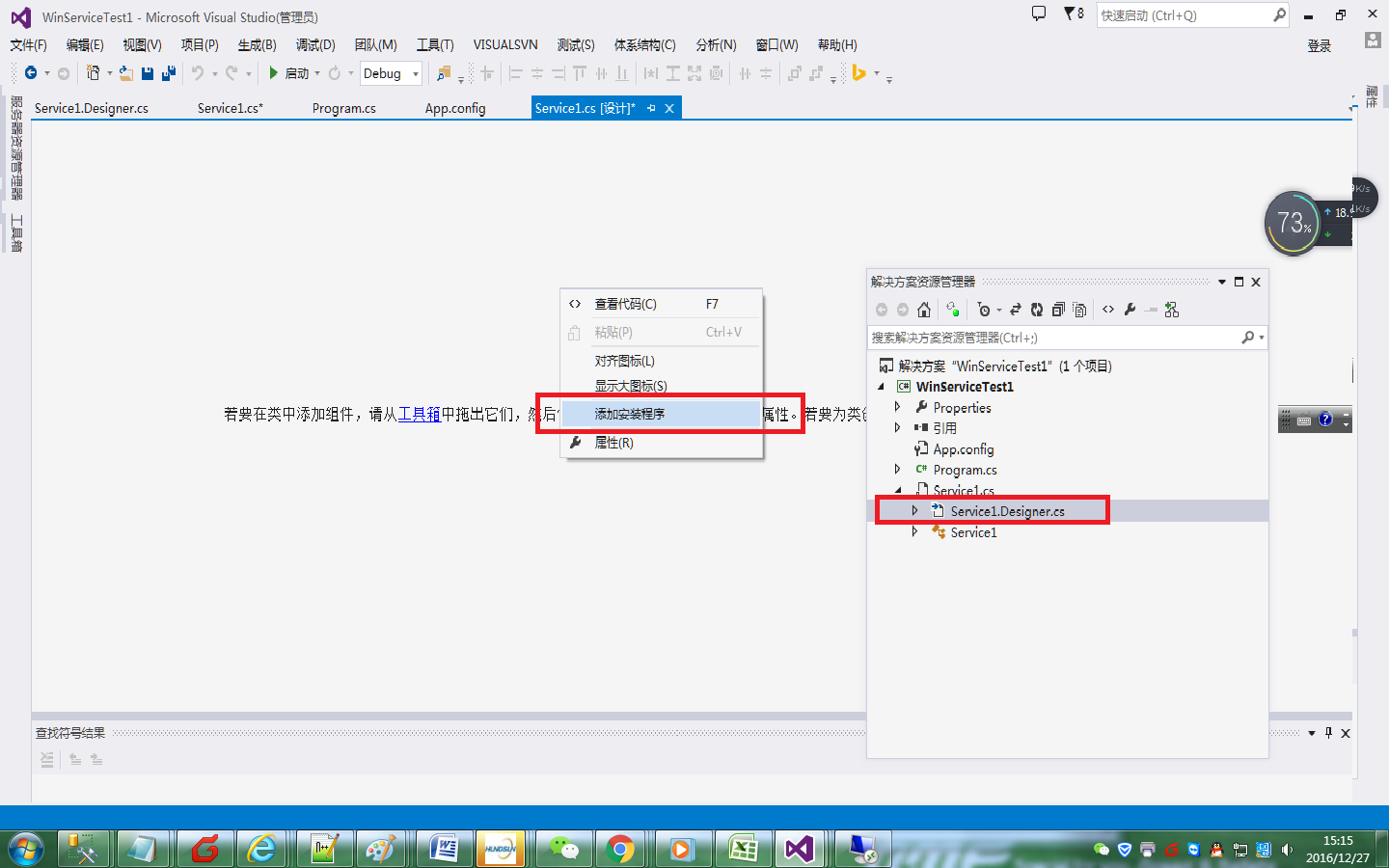Navigate backward with the toolbar back arrow
1389x868 pixels.
pyautogui.click(x=31, y=73)
